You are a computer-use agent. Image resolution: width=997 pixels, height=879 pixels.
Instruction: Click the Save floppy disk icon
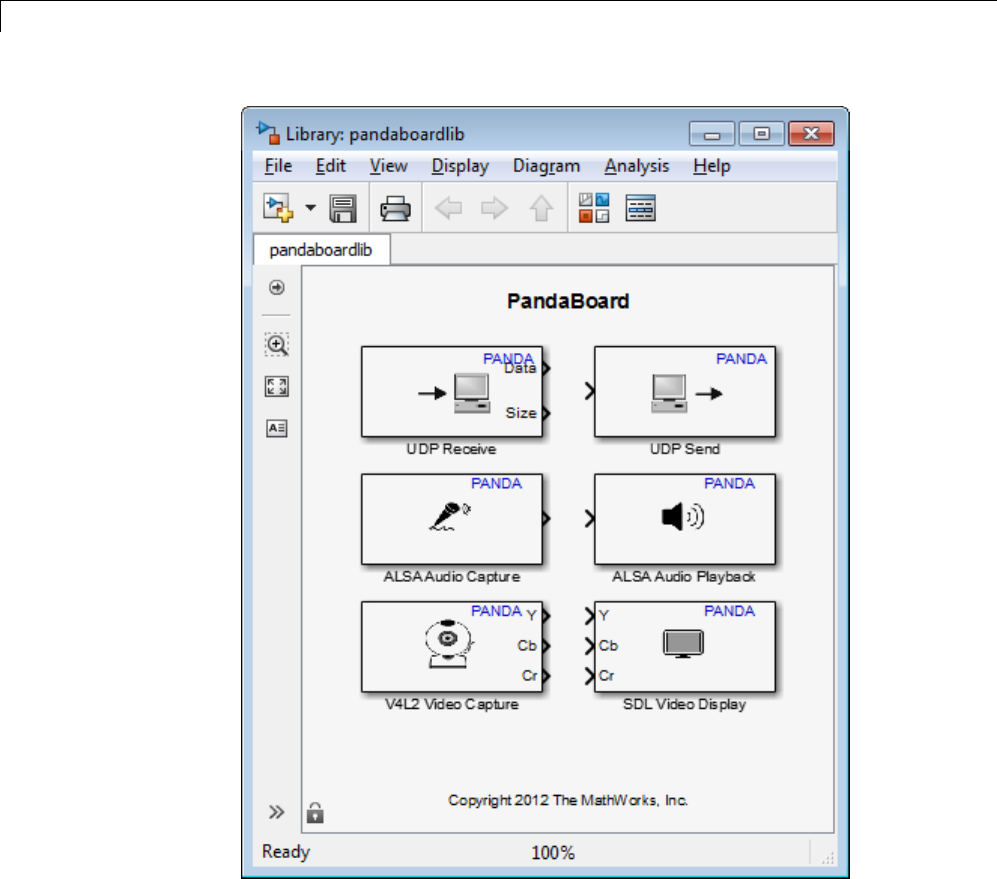(x=343, y=209)
